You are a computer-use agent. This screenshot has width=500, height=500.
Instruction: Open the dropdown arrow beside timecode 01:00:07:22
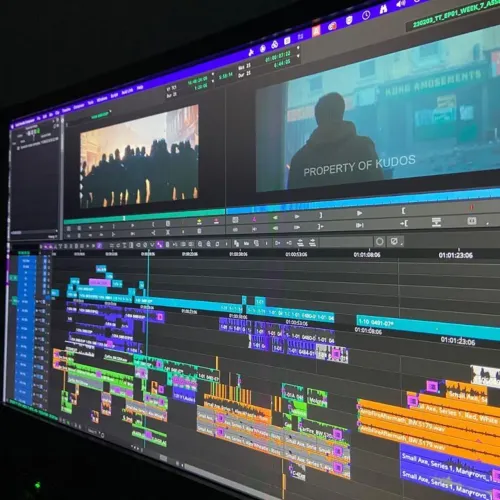tap(298, 48)
